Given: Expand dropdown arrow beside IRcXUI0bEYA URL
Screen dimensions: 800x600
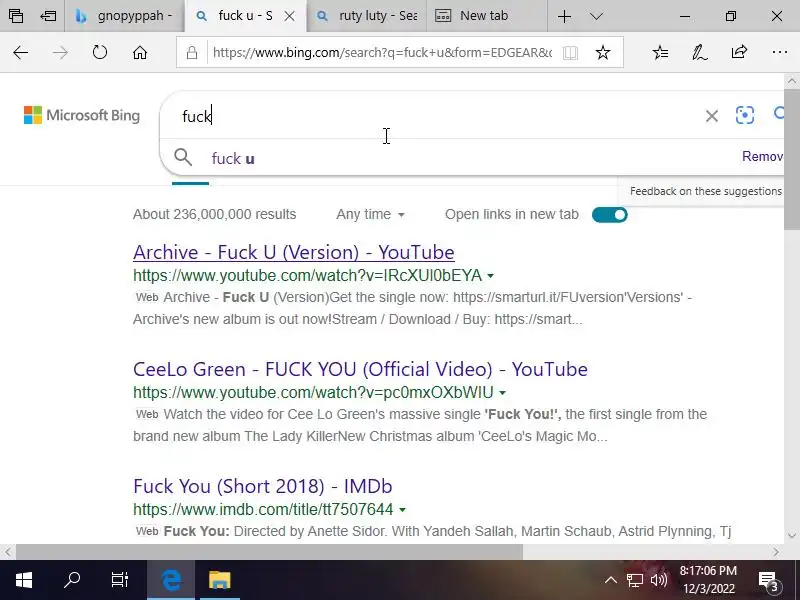Looking at the screenshot, I should point(490,276).
